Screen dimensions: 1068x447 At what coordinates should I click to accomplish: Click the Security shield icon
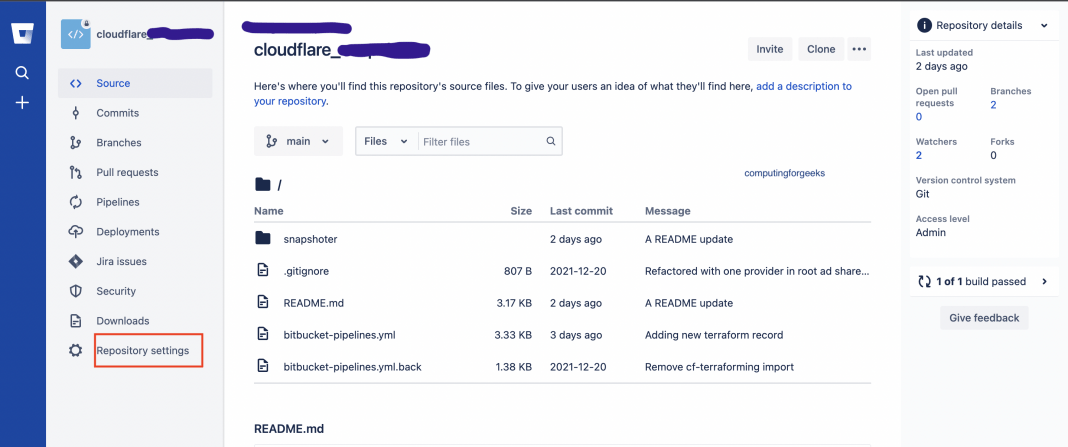click(75, 291)
